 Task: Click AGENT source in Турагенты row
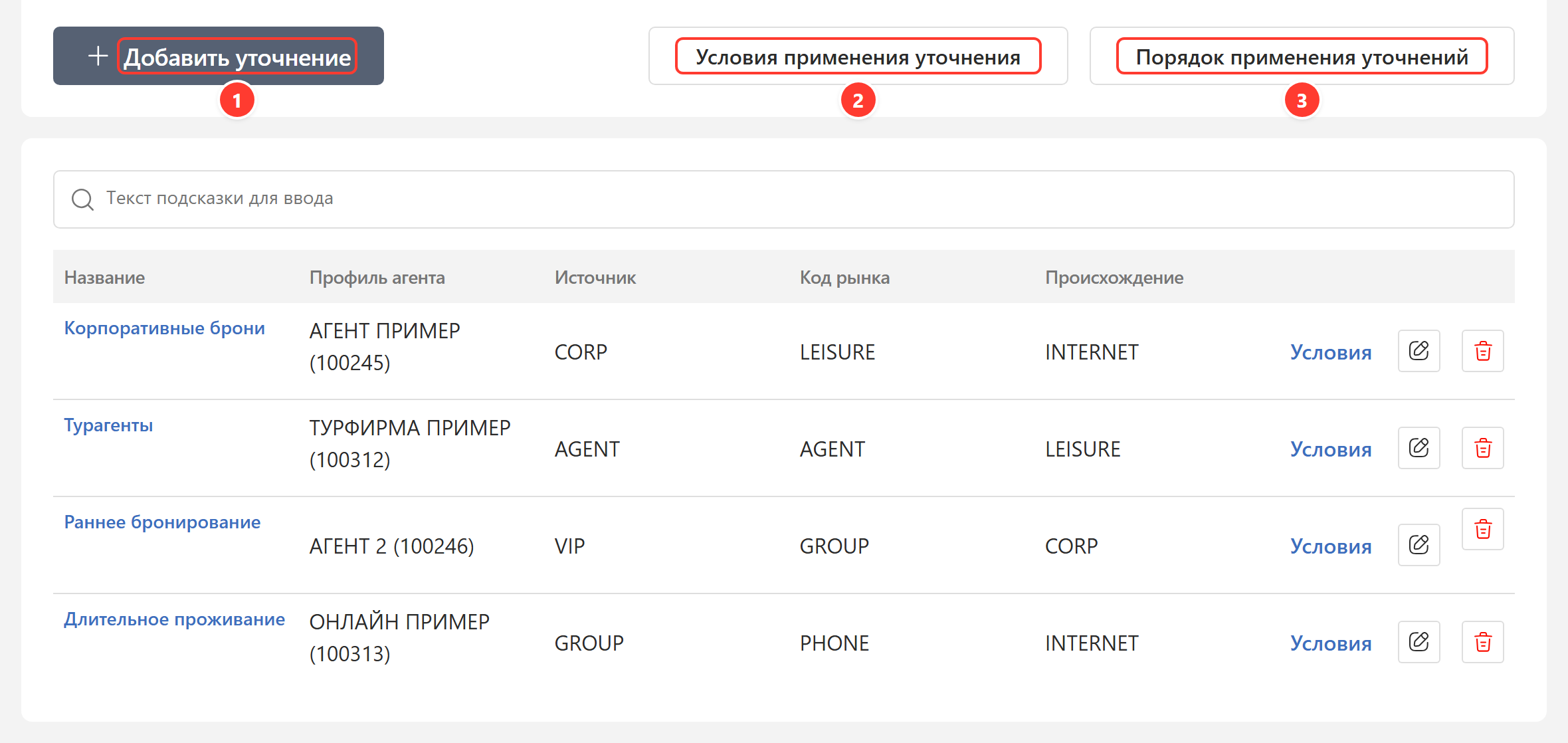point(587,449)
